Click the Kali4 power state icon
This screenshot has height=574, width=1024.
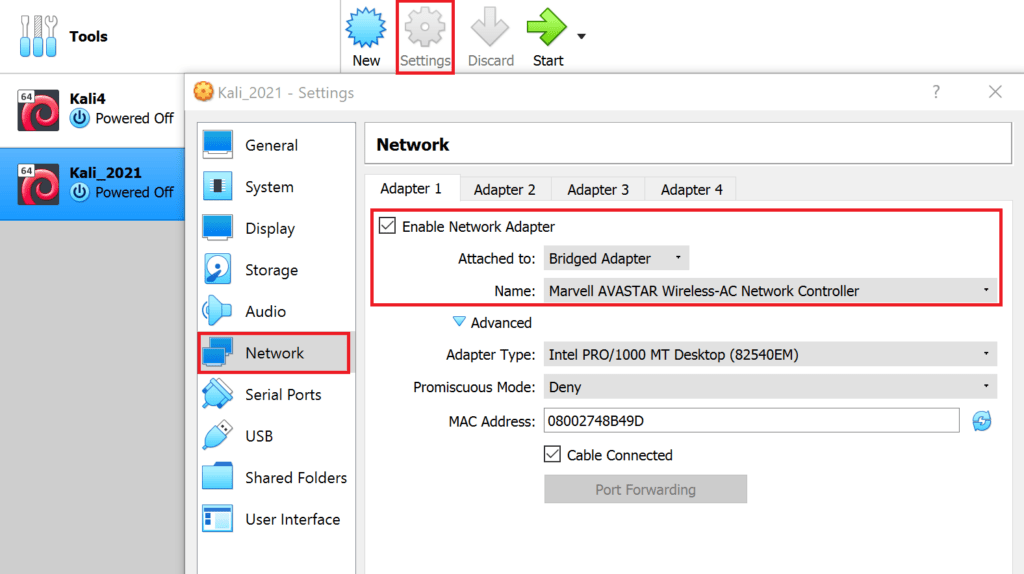(80, 118)
